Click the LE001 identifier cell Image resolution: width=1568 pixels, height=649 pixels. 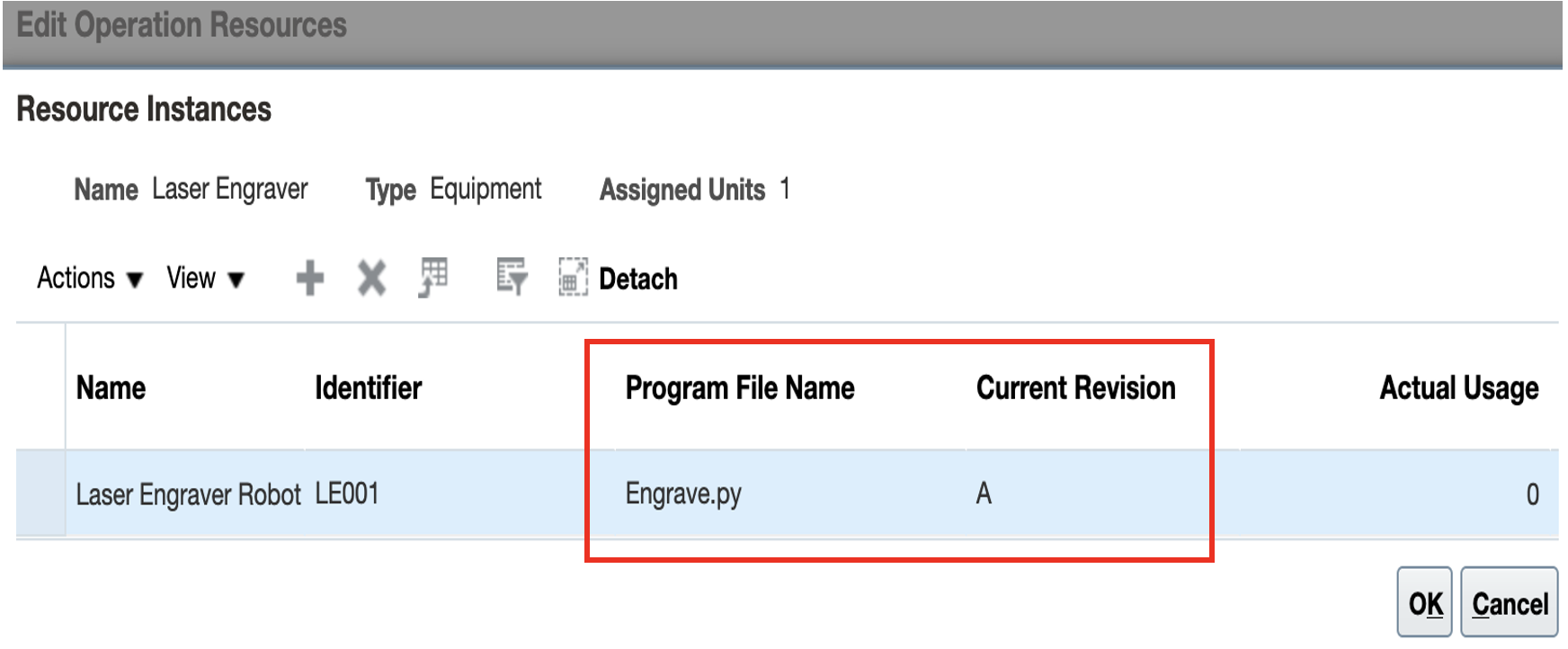[x=347, y=493]
